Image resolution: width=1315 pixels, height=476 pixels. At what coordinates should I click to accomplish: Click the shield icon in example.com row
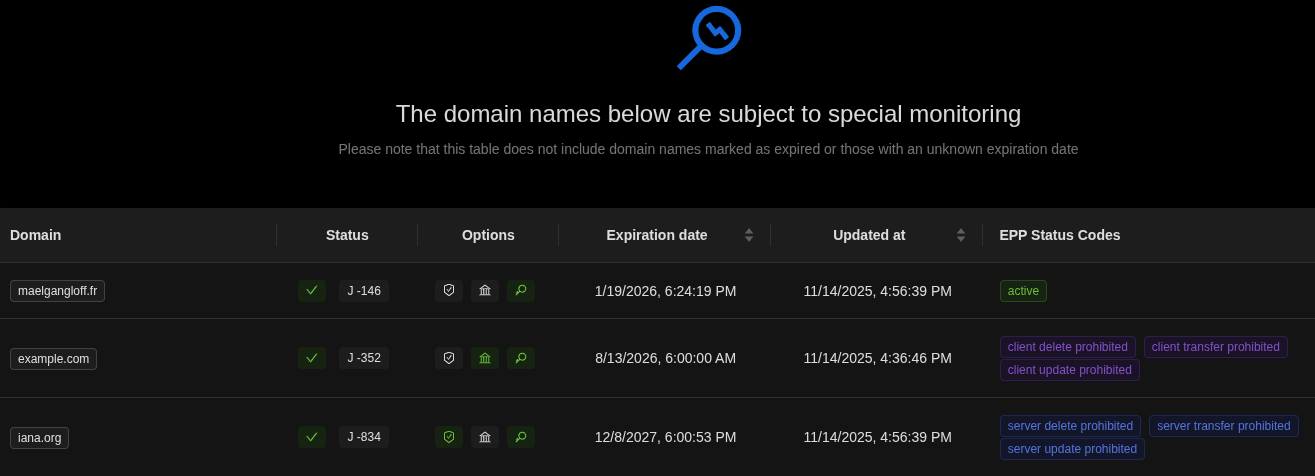tap(449, 358)
